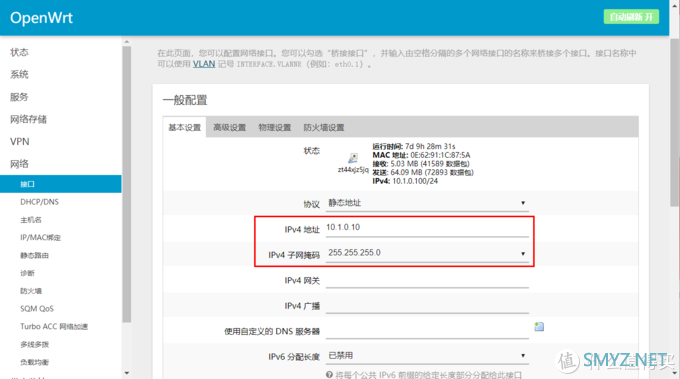The height and width of the screenshot is (379, 680).
Task: Click the 一般配置 section heading
Action: (x=185, y=100)
